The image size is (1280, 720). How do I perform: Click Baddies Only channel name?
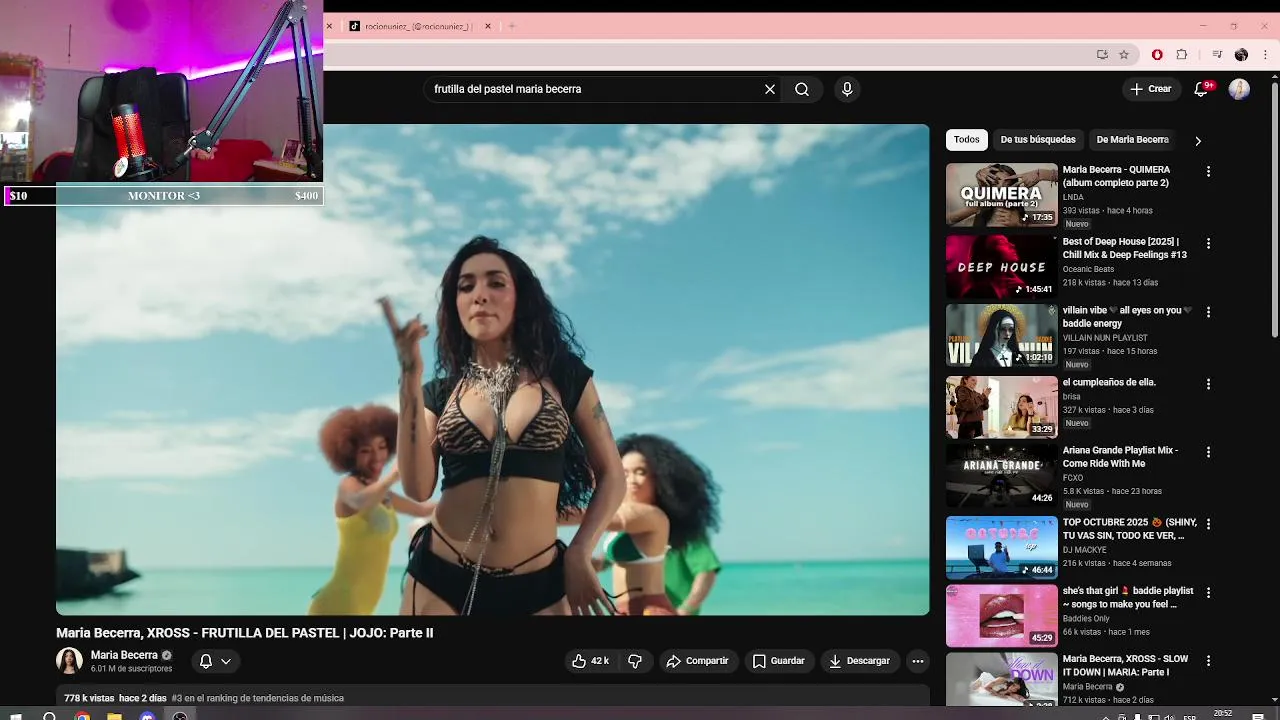pyautogui.click(x=1086, y=618)
